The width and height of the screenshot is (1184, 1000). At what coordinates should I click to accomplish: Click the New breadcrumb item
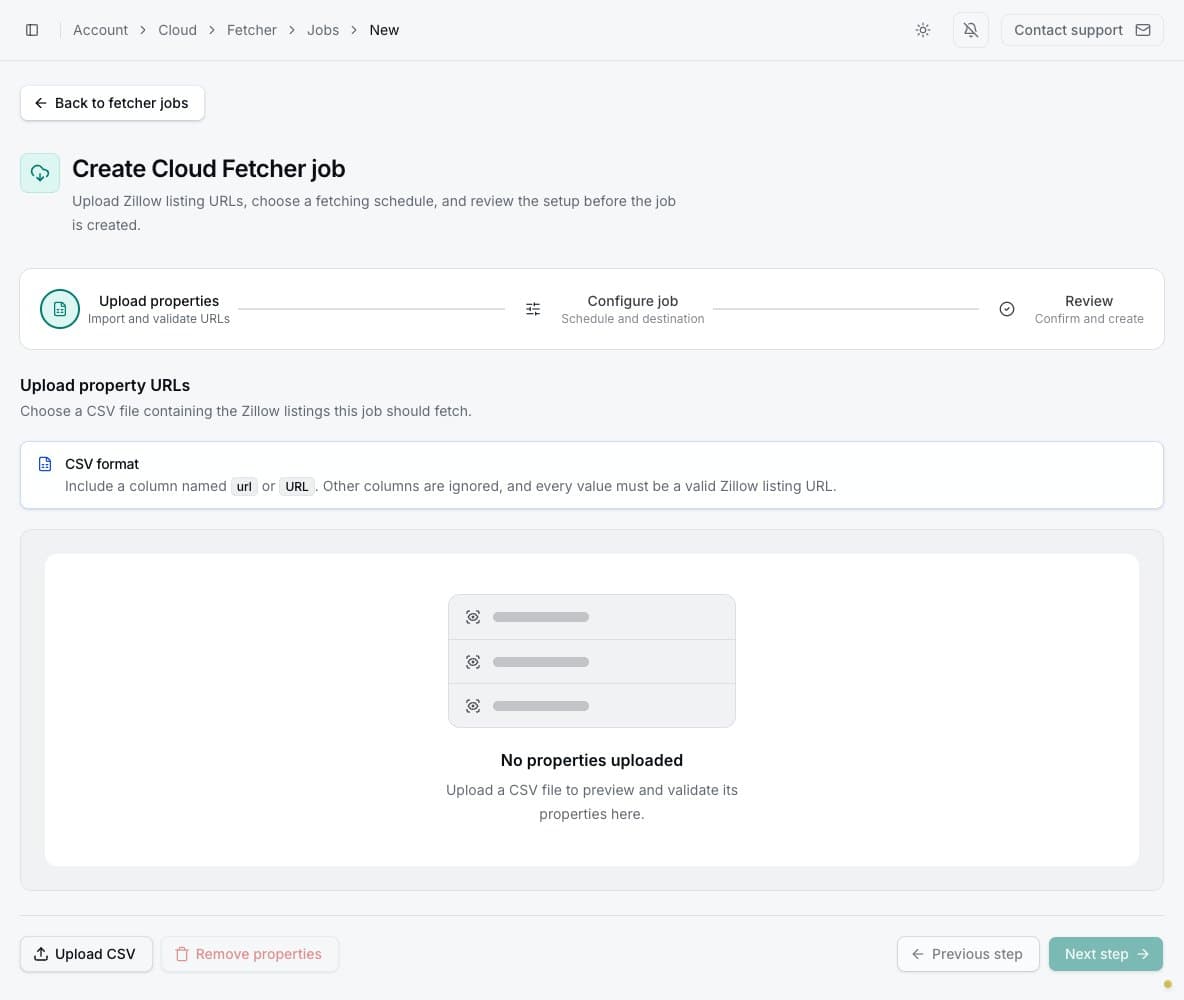point(384,30)
